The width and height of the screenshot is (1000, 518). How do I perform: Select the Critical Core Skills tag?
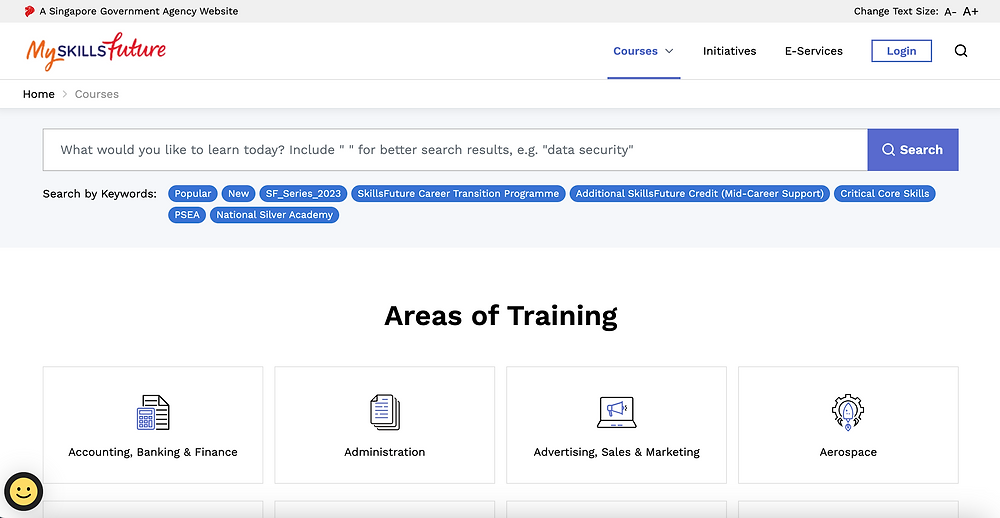tap(885, 193)
